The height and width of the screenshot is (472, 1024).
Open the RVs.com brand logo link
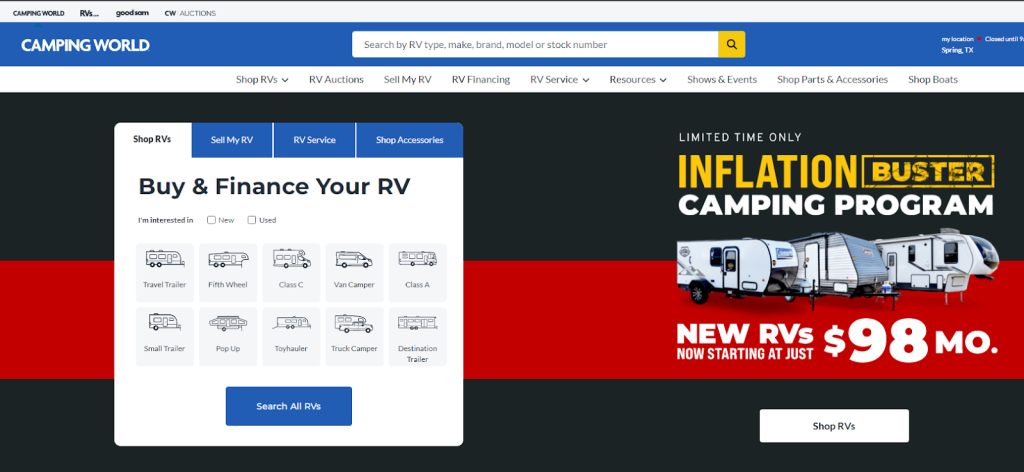[x=89, y=13]
